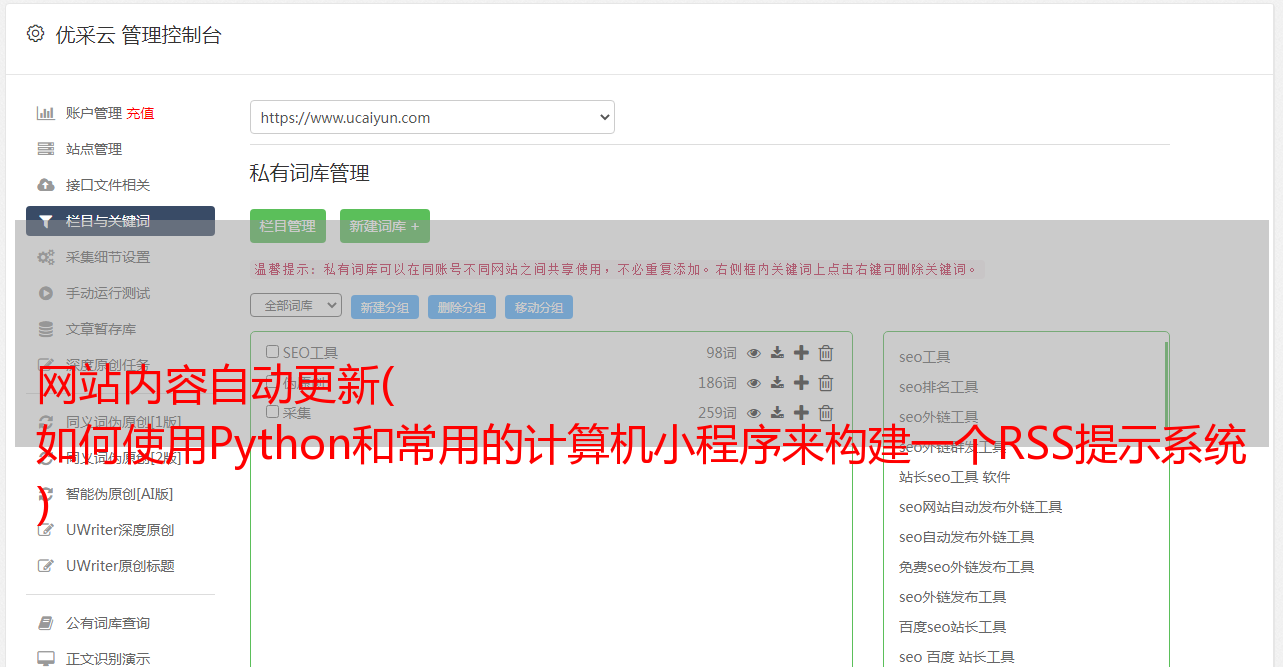Select the keyword seo网站自动发布外链工具

[981, 507]
